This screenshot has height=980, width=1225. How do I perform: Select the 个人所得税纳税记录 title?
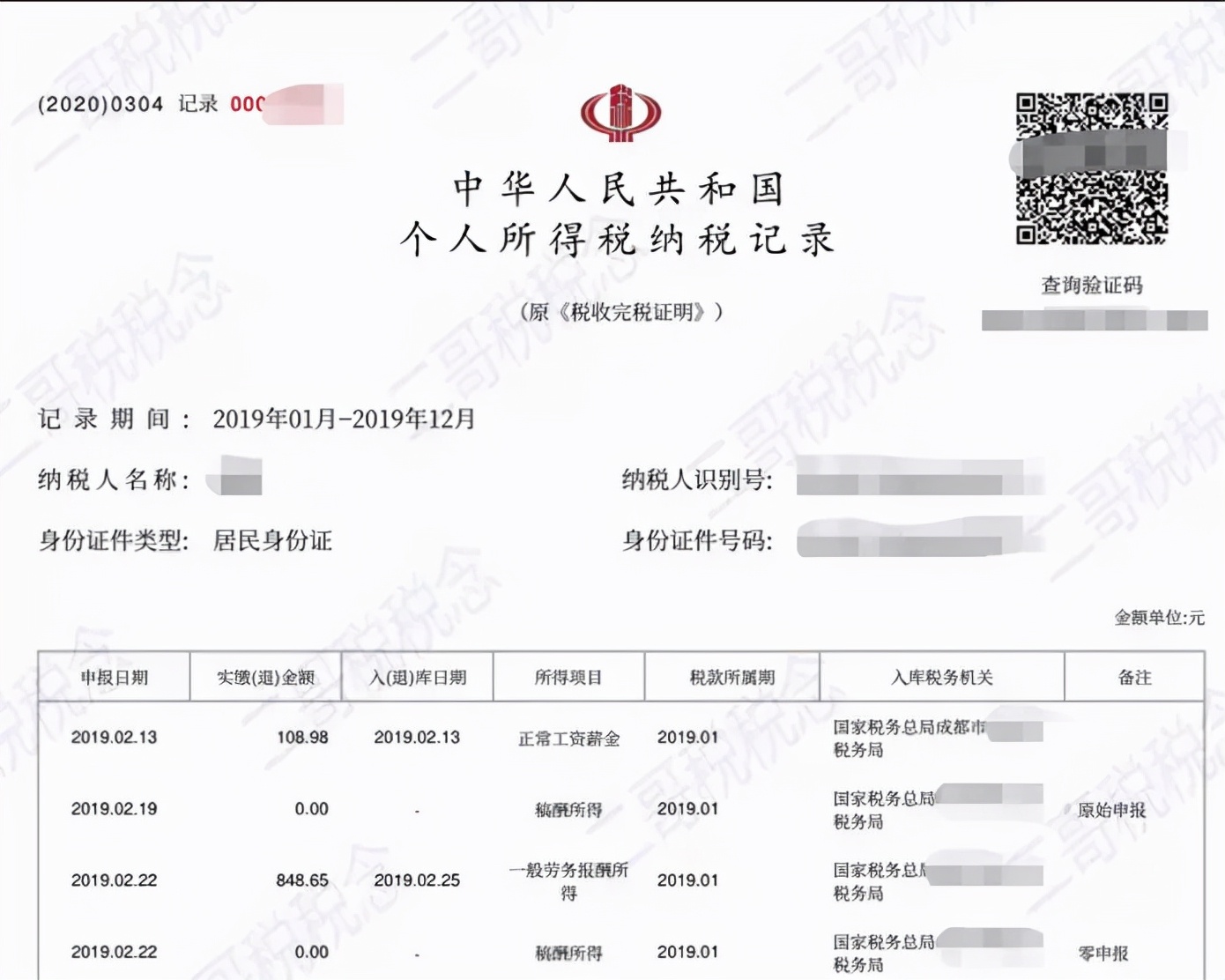coord(617,240)
